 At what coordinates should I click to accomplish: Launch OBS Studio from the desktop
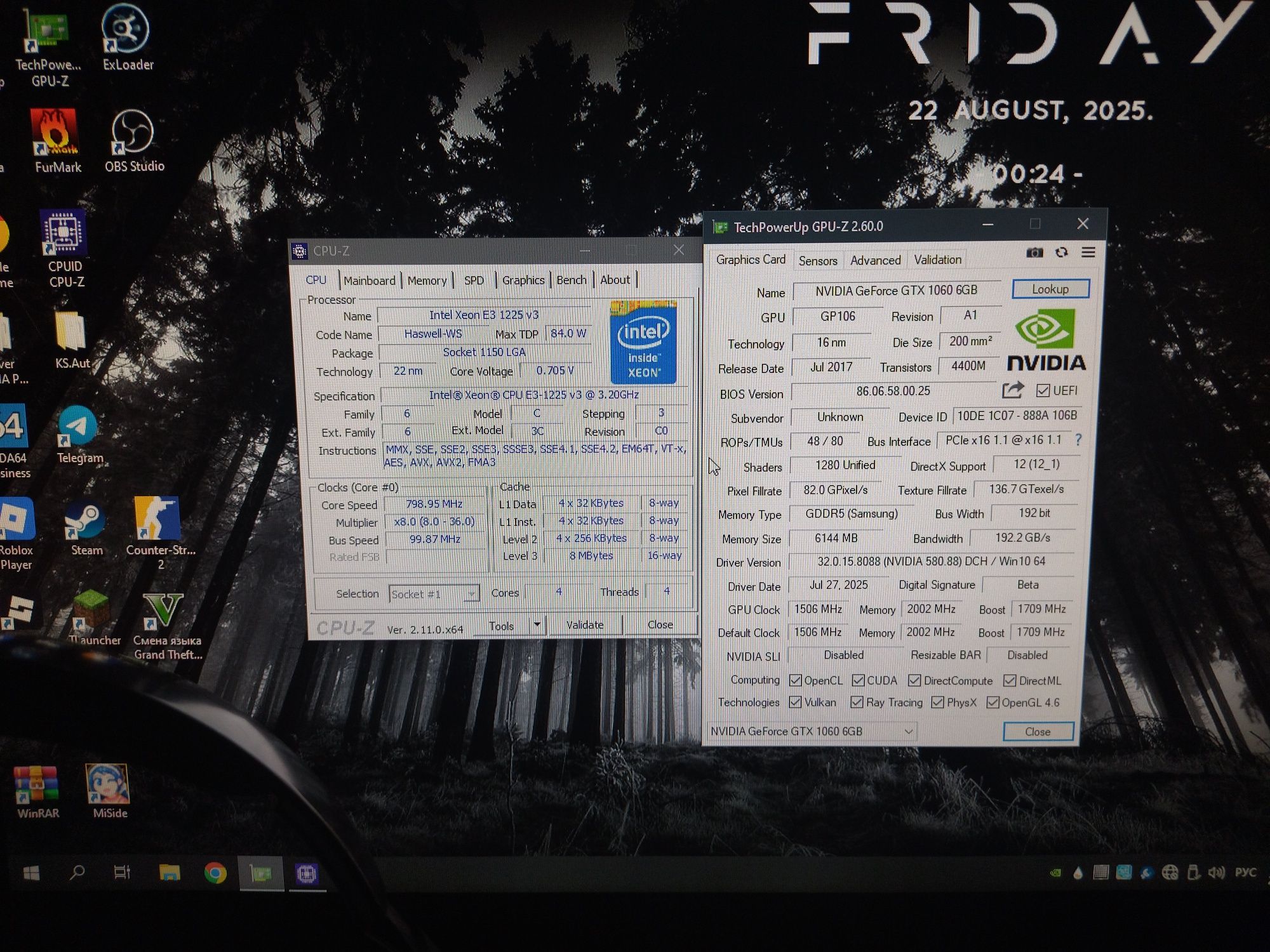click(133, 141)
